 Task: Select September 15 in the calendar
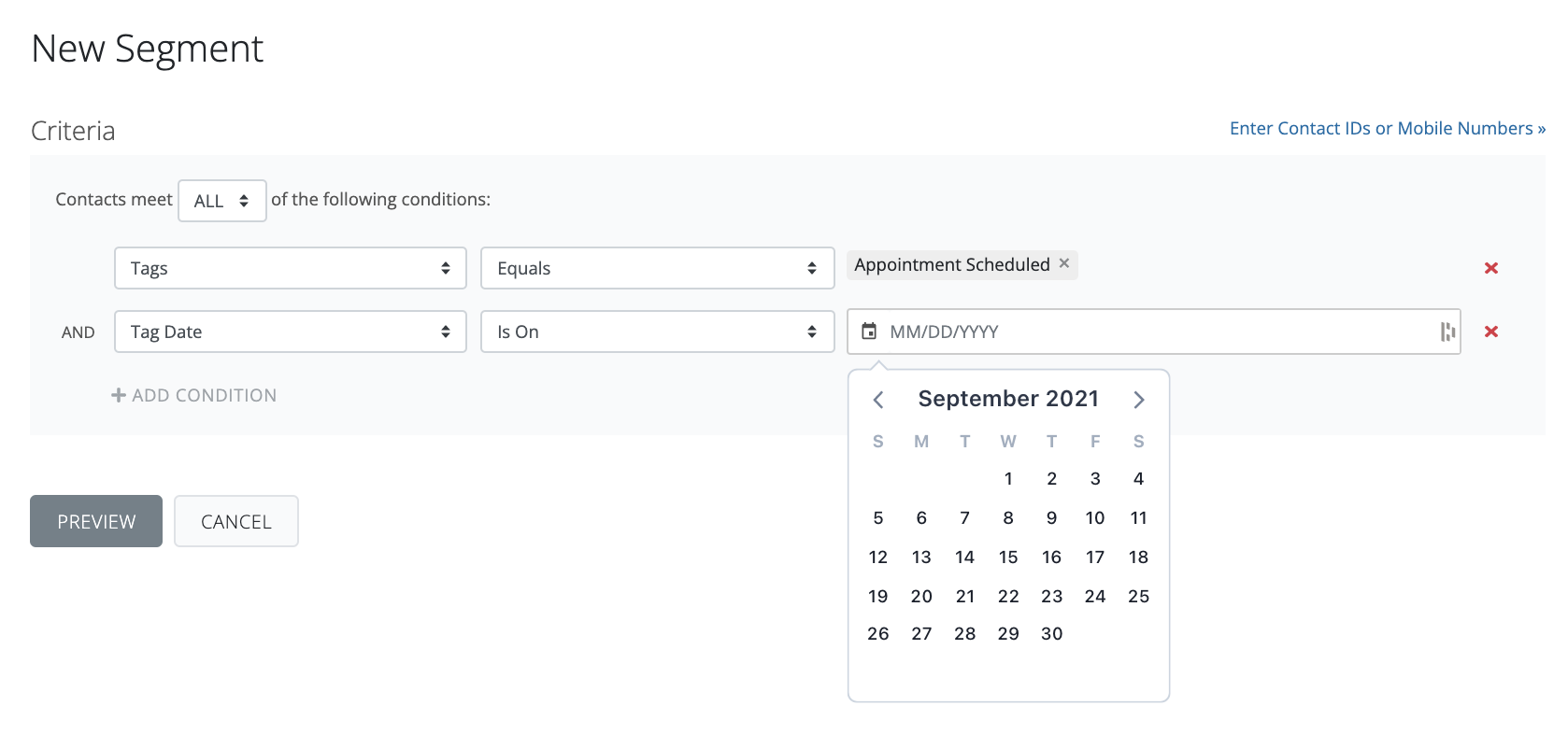point(1007,558)
